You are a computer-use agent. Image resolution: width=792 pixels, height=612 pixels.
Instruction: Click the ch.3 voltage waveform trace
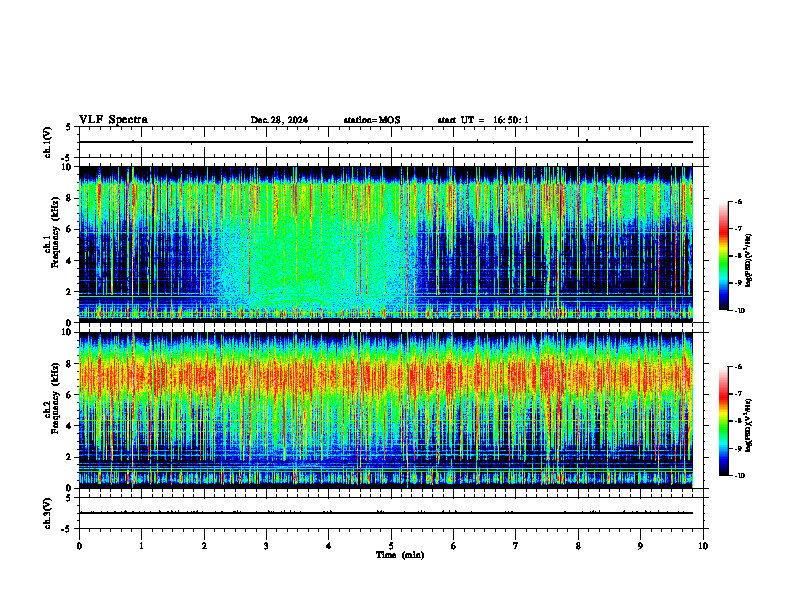[x=385, y=513]
